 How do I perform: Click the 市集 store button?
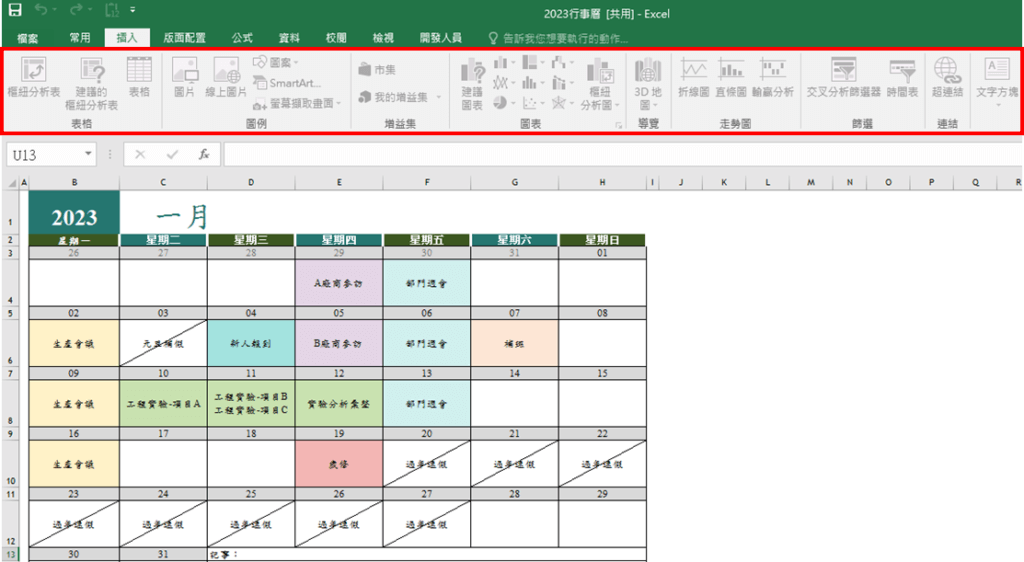[377, 70]
